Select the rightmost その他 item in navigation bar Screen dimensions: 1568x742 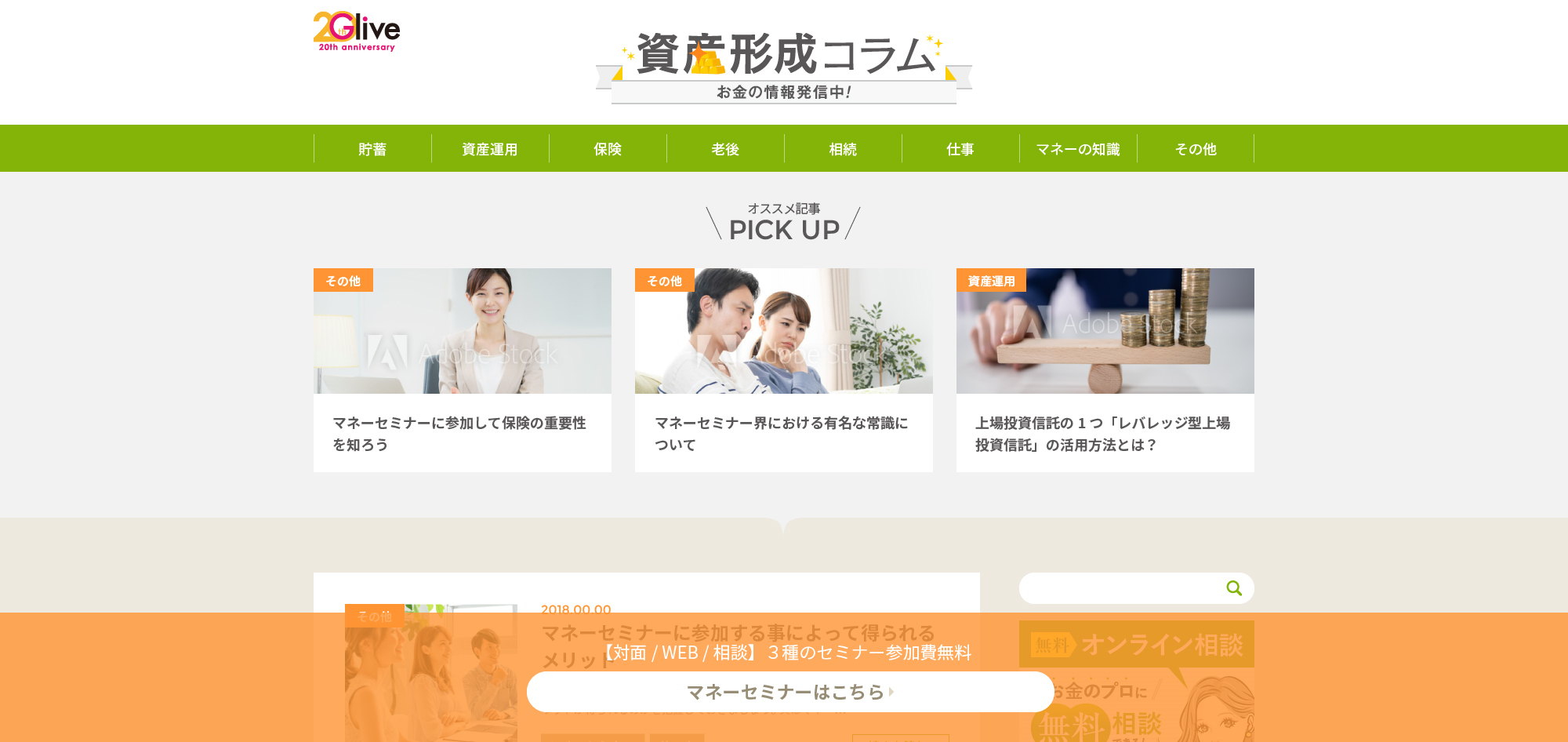pos(1196,149)
